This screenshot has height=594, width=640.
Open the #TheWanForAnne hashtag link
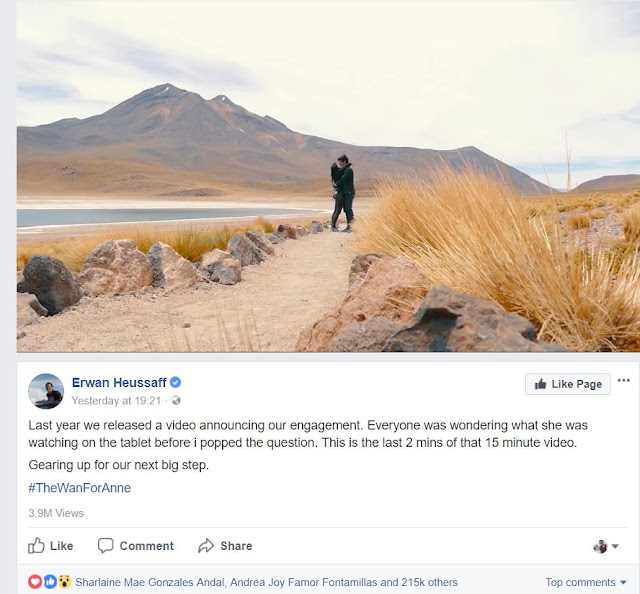(x=80, y=488)
